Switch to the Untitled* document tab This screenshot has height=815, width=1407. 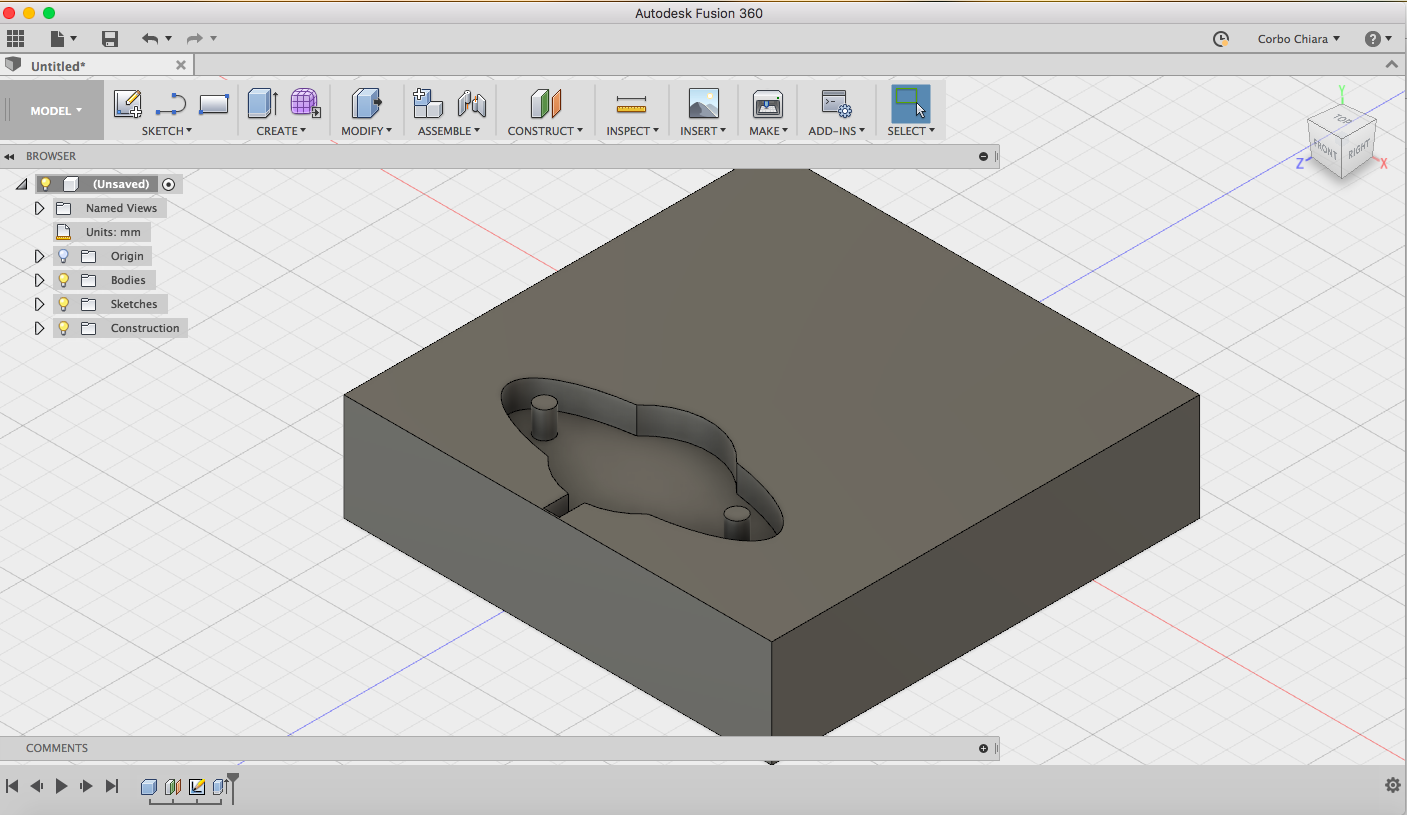[58, 66]
